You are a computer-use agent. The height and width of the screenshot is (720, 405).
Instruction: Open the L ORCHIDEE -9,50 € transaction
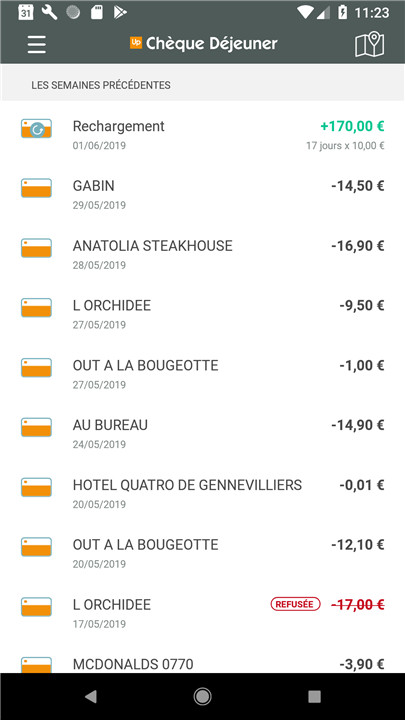point(202,315)
